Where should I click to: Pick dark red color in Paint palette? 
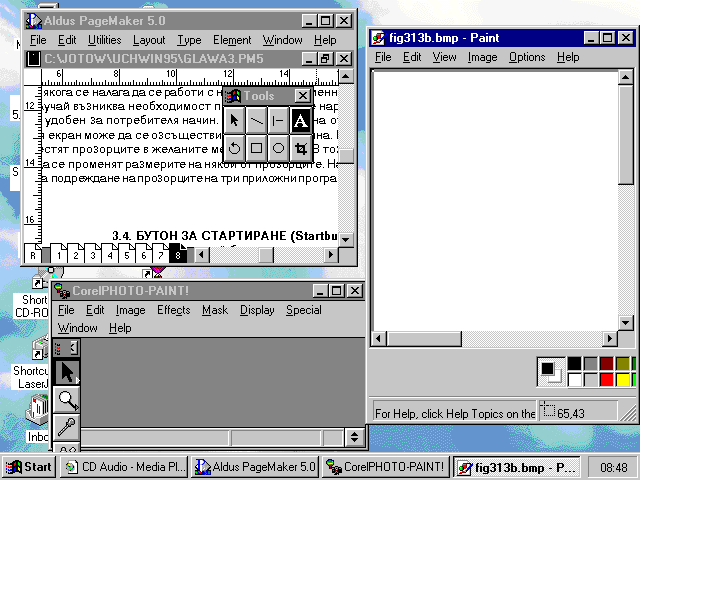[607, 363]
